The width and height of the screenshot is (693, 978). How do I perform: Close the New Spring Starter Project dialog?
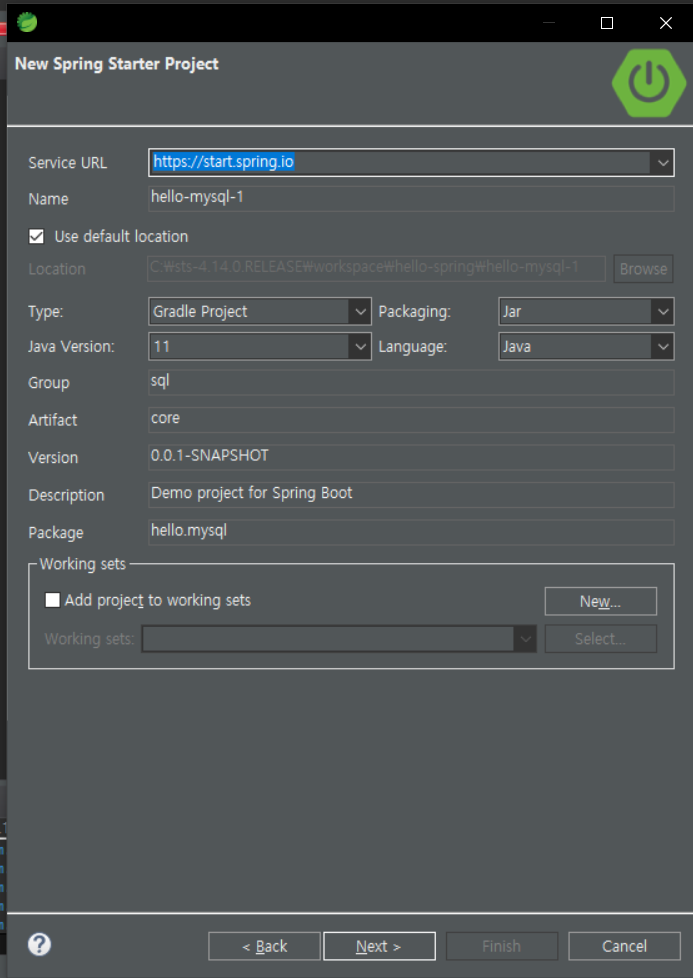[666, 23]
